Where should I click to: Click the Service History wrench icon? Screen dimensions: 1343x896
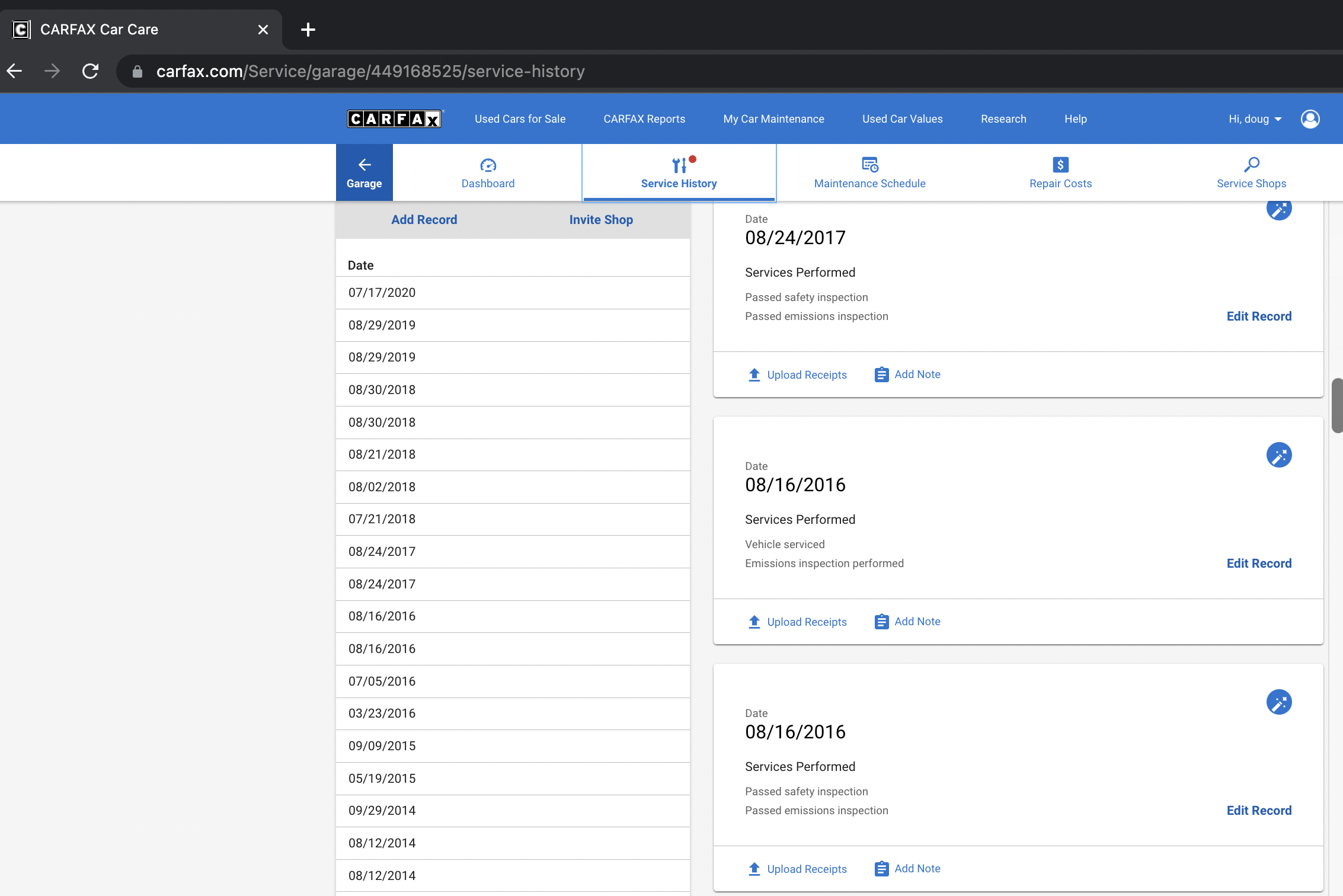pyautogui.click(x=679, y=165)
